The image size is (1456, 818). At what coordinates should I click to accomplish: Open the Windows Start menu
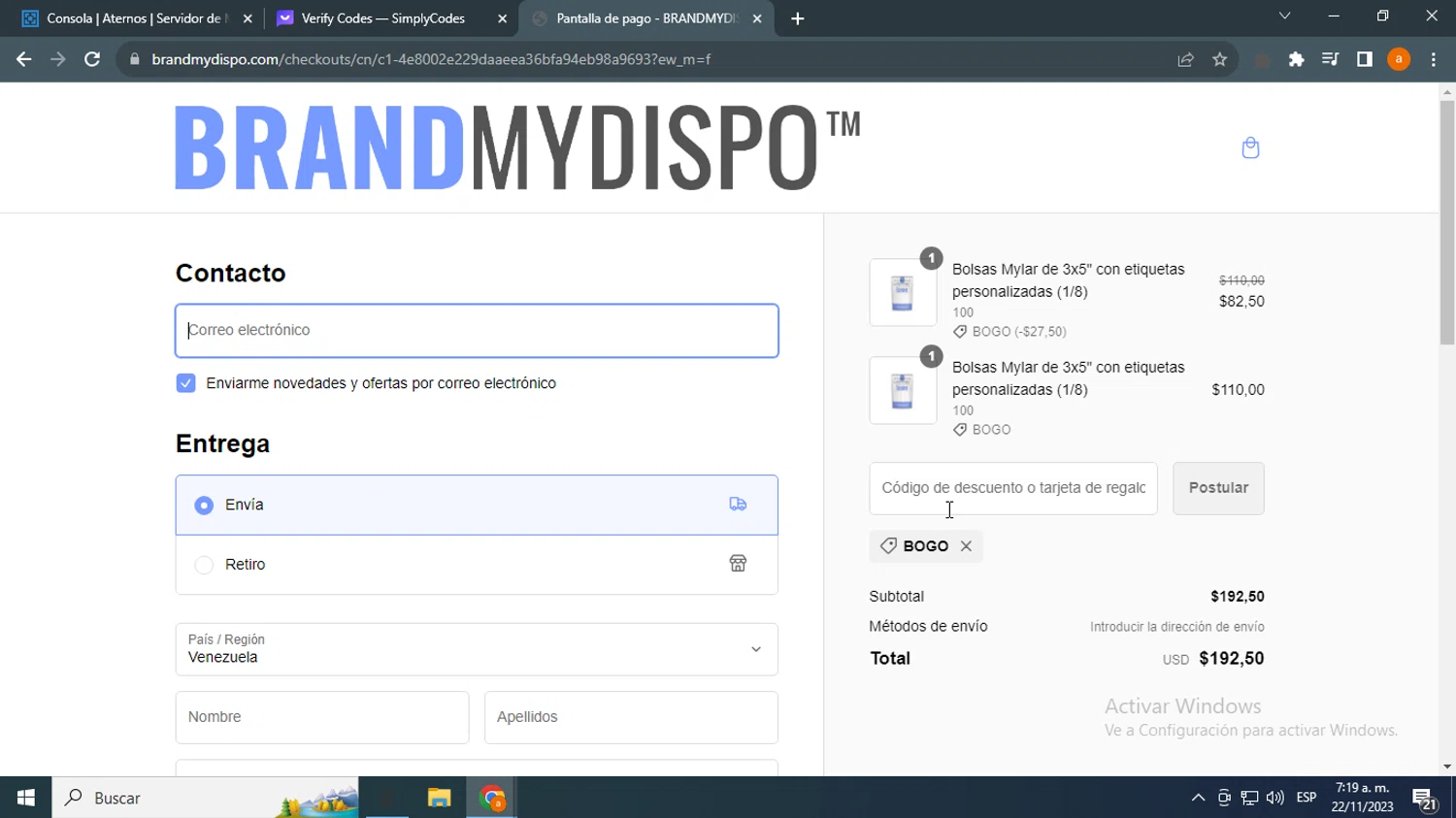[x=25, y=798]
